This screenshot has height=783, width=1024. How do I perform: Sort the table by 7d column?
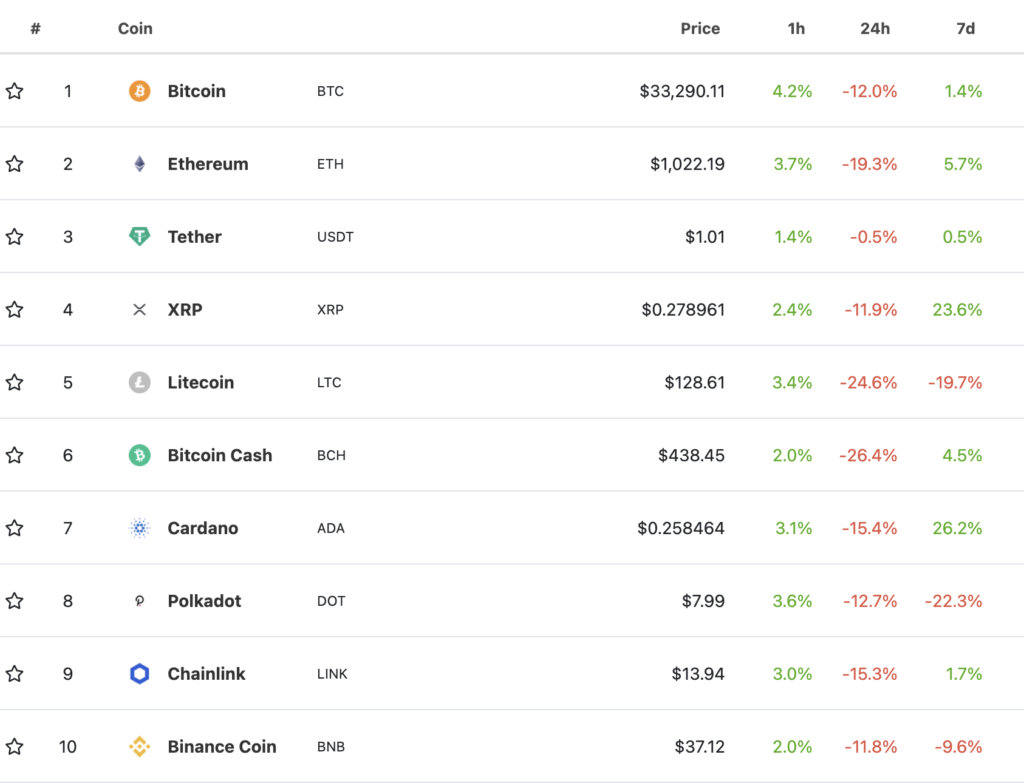pos(965,28)
